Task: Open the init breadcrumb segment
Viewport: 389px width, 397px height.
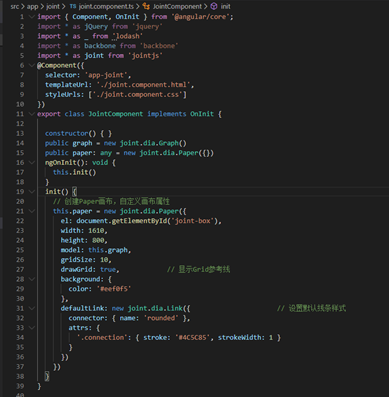Action: coord(226,6)
